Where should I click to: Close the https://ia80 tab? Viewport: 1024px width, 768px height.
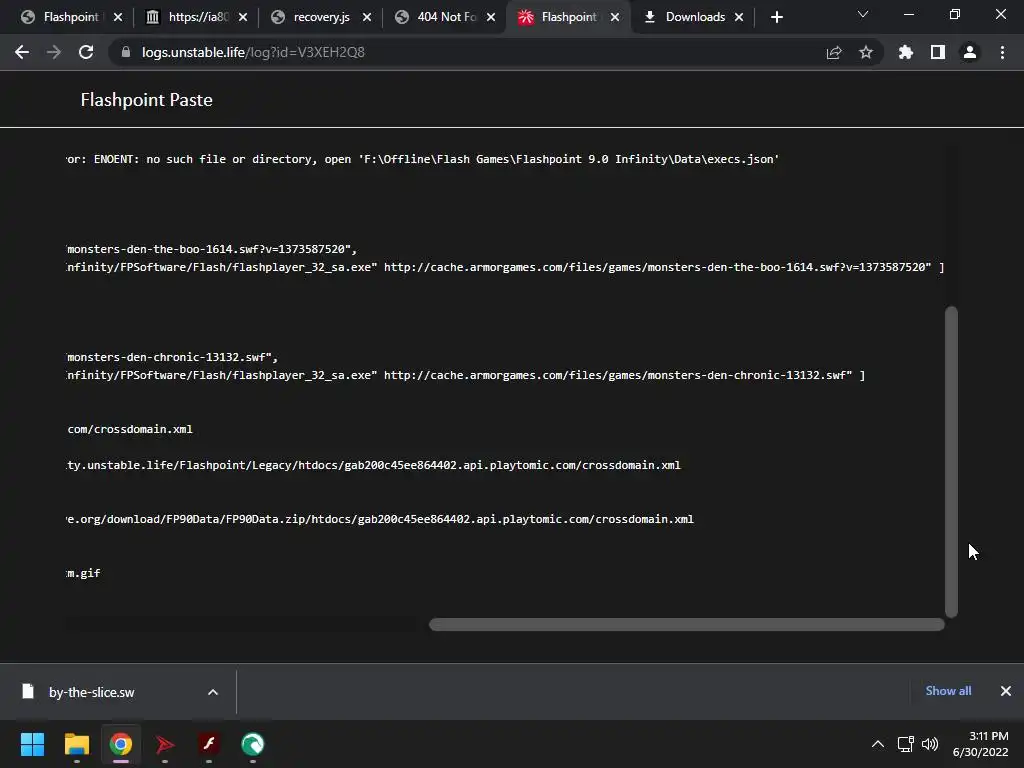[x=243, y=17]
